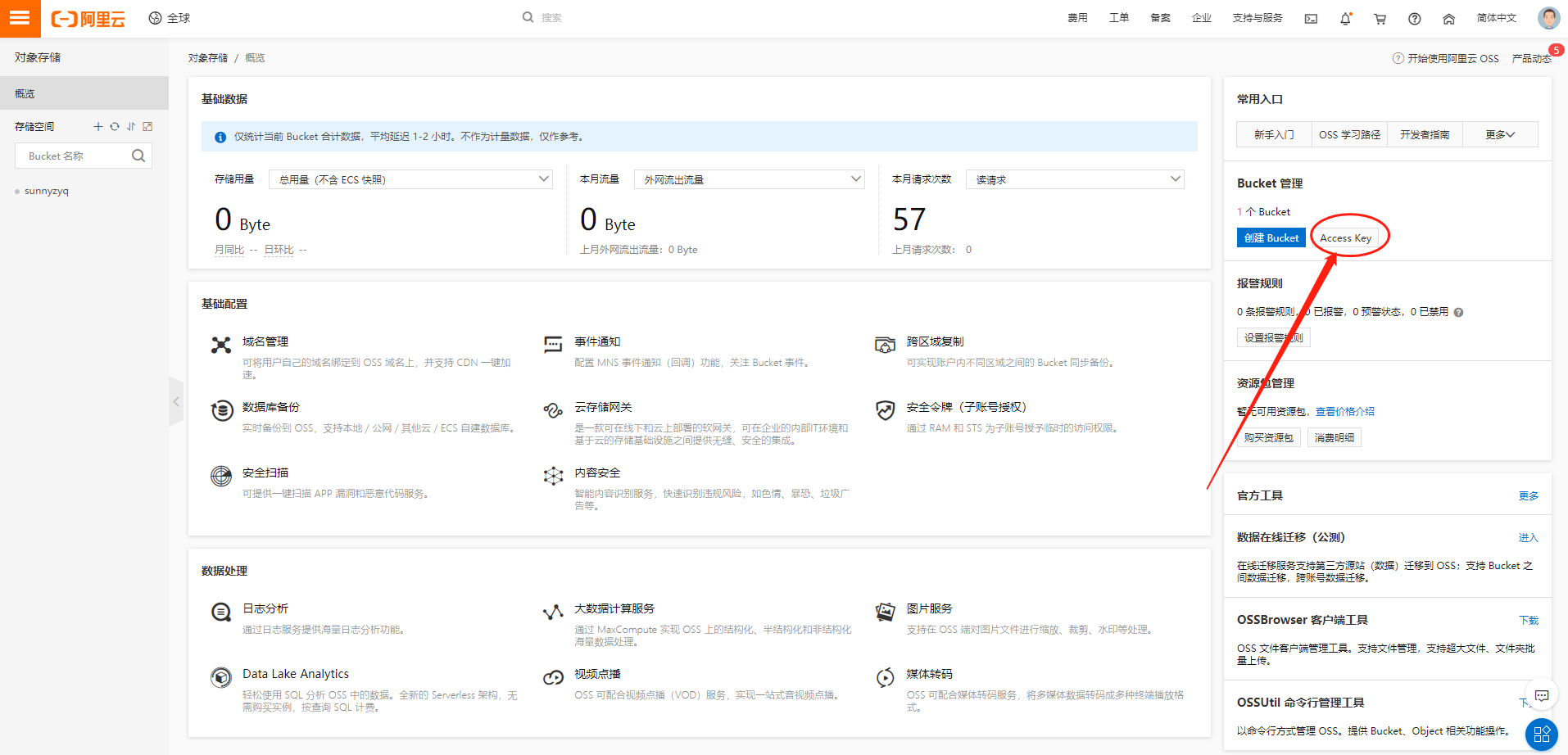Go to console home icon
Viewport: 1568px width, 755px height.
tap(1448, 19)
